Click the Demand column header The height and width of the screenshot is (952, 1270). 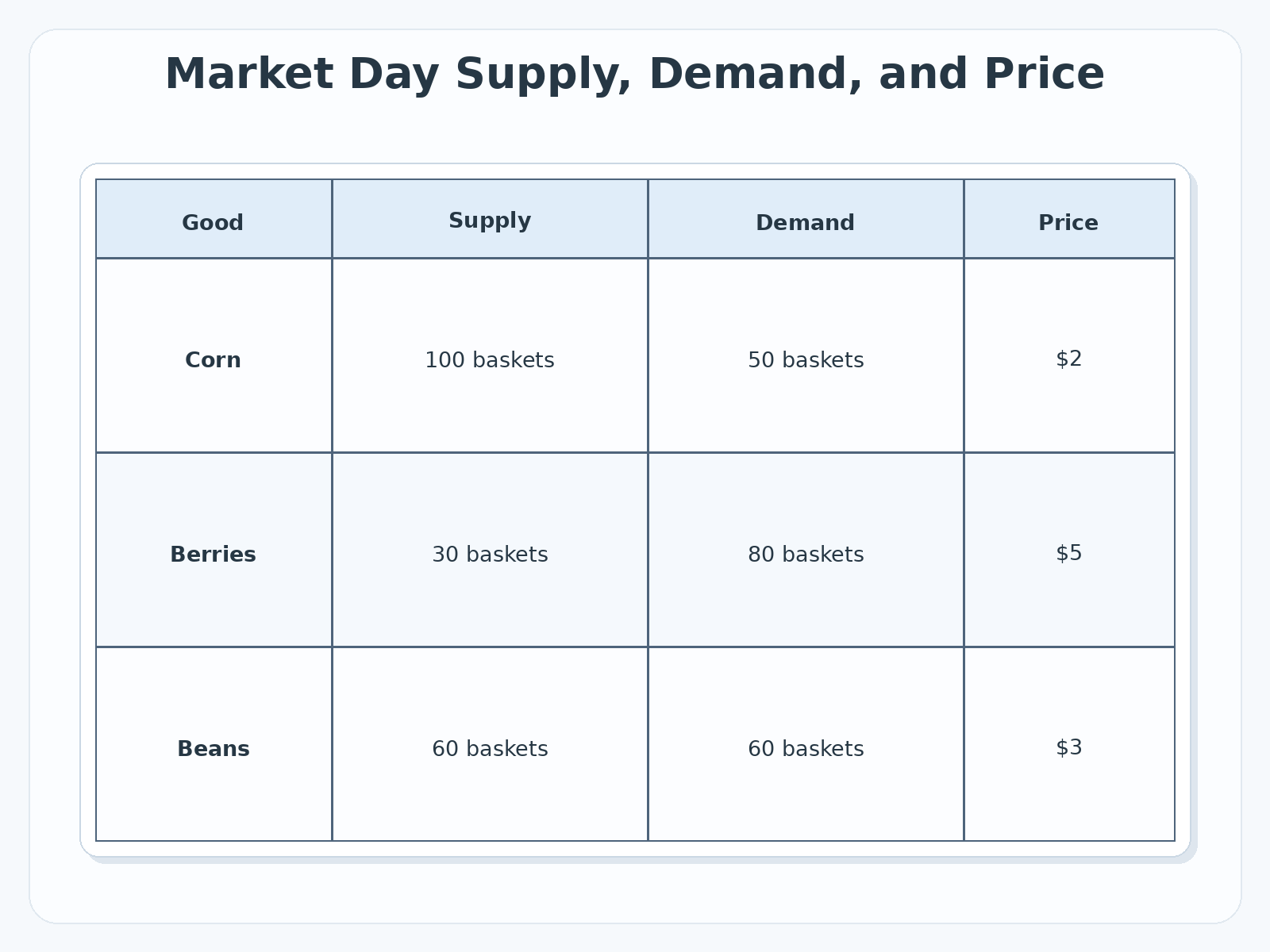click(806, 219)
